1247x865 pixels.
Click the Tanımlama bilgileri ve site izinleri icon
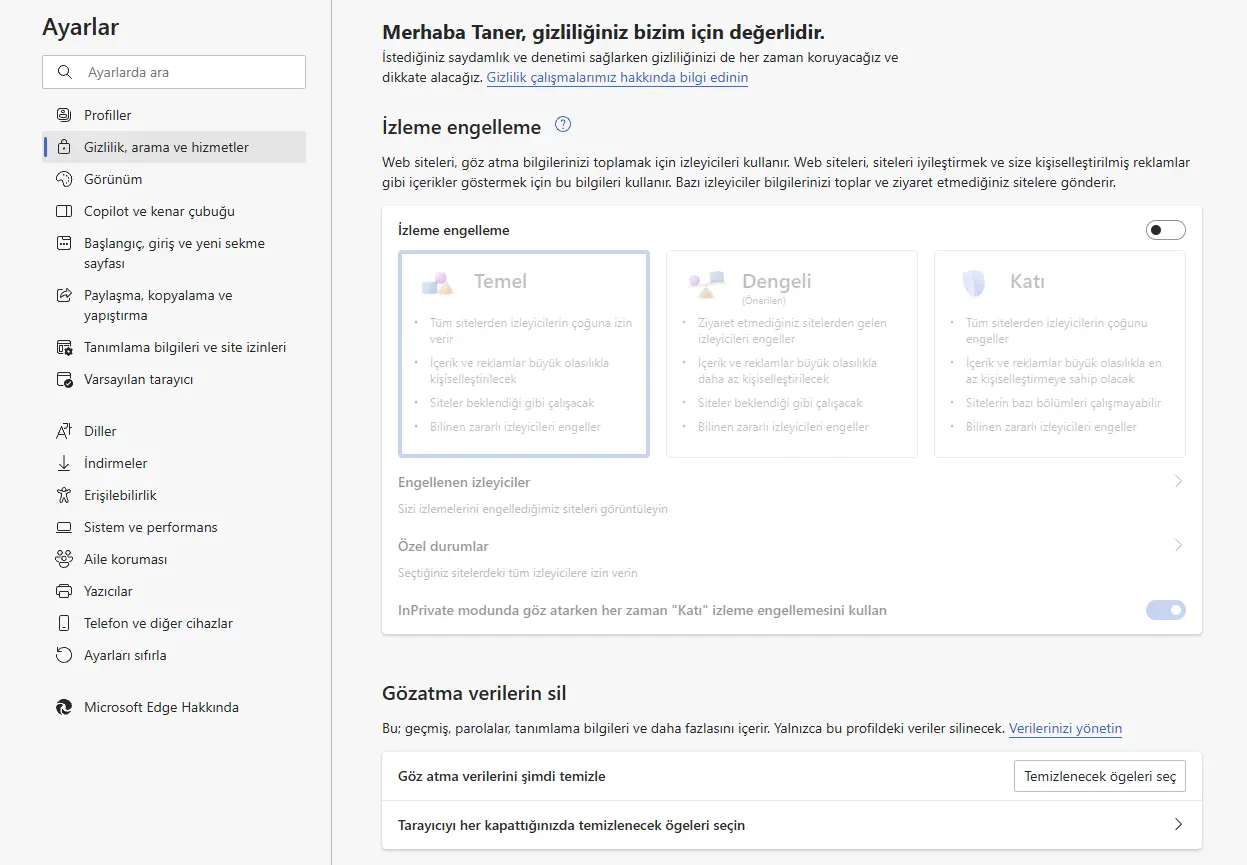click(64, 347)
